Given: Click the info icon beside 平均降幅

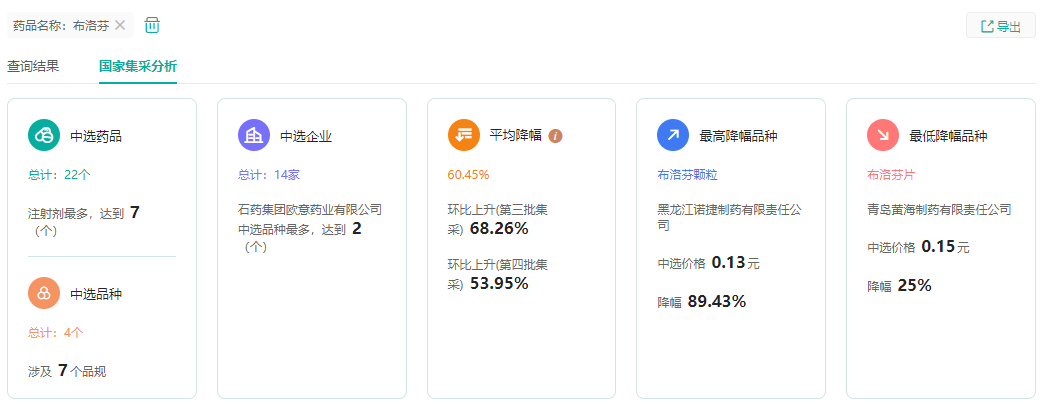Looking at the screenshot, I should coord(556,136).
